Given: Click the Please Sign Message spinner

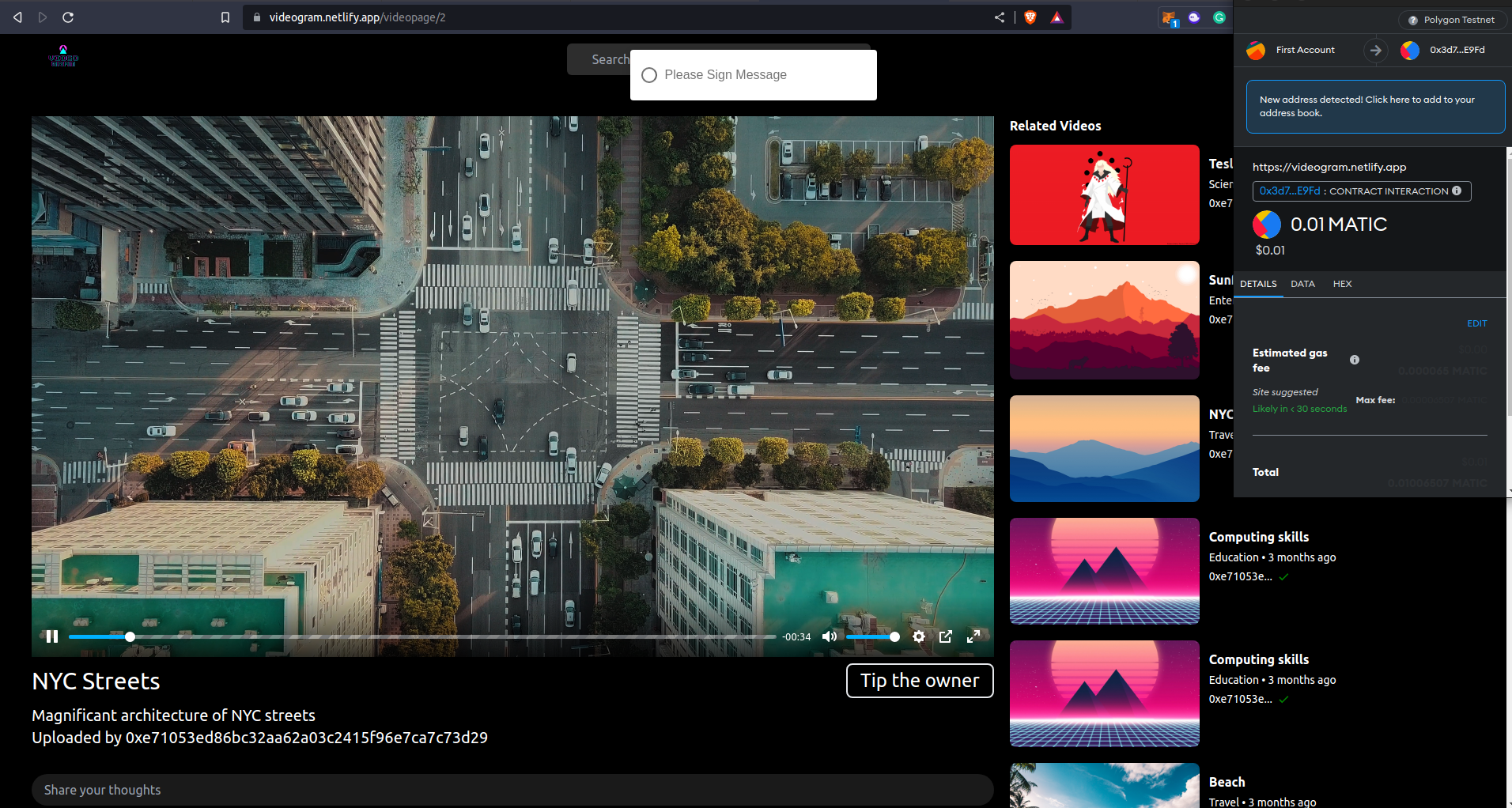Looking at the screenshot, I should tap(649, 75).
